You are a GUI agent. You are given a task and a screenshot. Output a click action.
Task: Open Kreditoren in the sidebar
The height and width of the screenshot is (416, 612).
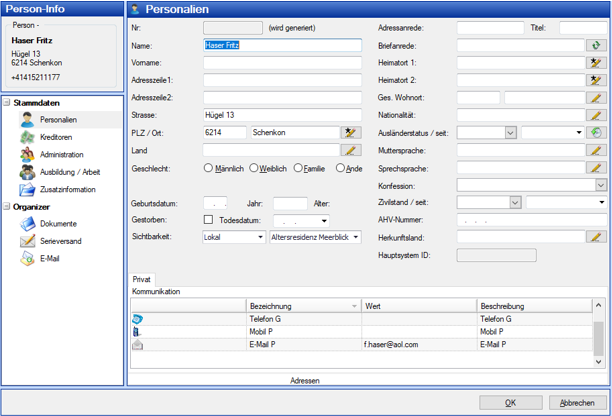coord(55,137)
